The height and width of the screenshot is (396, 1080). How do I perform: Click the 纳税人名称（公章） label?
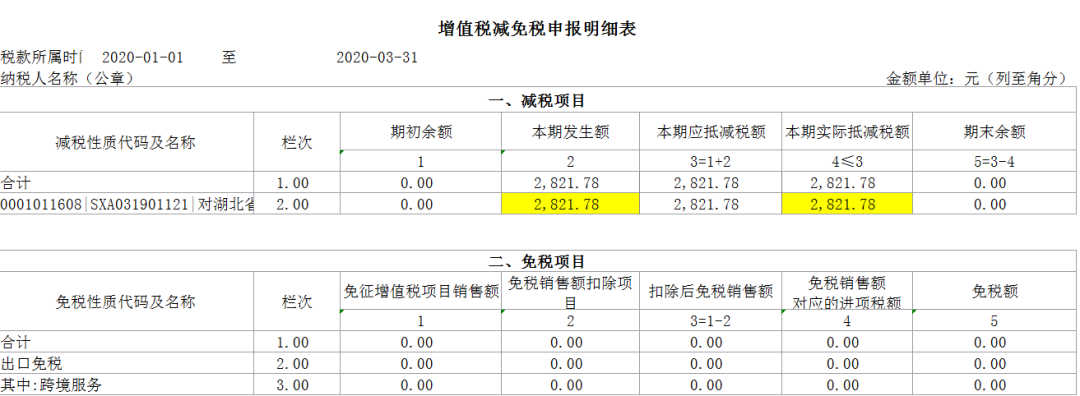[68, 79]
